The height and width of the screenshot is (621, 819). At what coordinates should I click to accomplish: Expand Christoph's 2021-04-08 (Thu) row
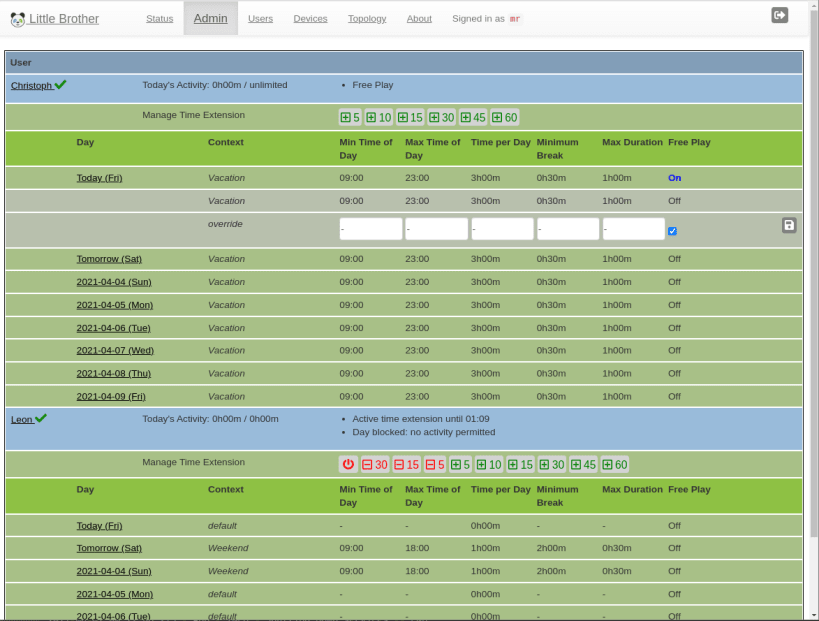[113, 373]
